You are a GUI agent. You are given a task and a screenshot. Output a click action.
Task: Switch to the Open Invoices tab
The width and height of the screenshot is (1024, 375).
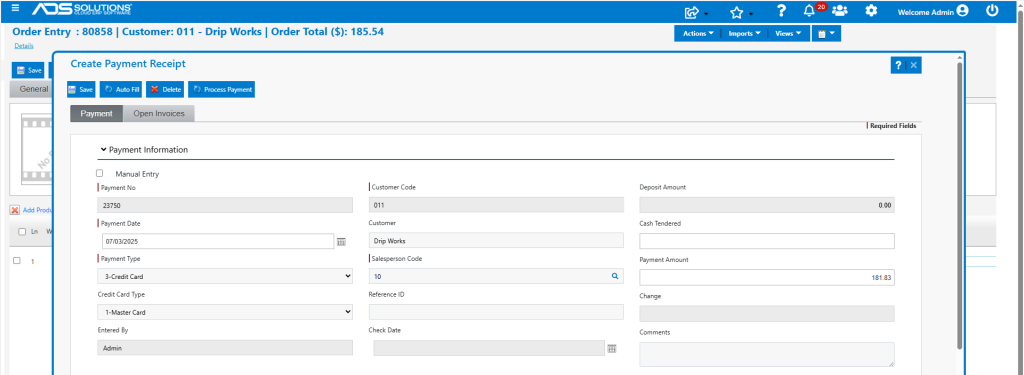tap(159, 114)
